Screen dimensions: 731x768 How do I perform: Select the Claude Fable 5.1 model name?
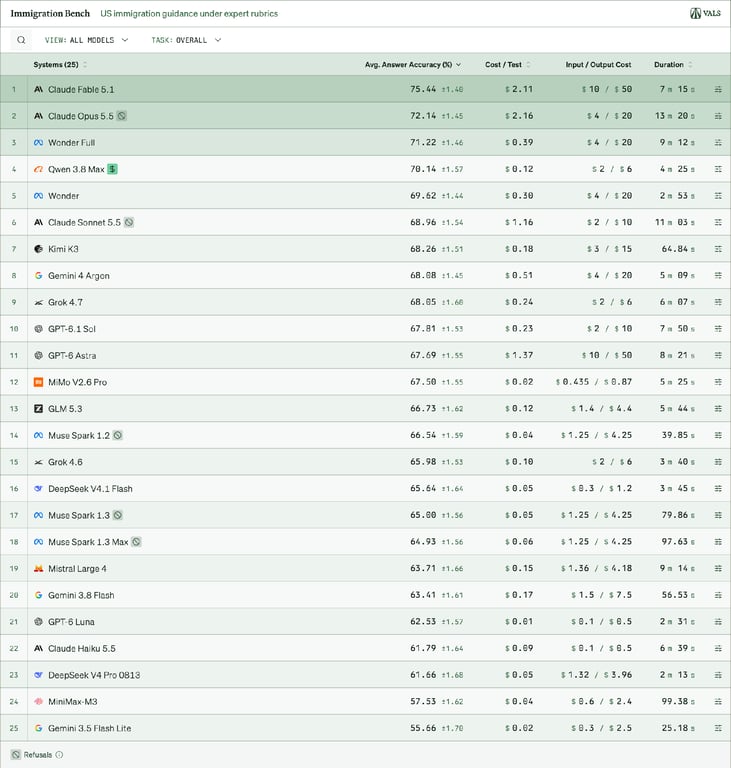[81, 90]
